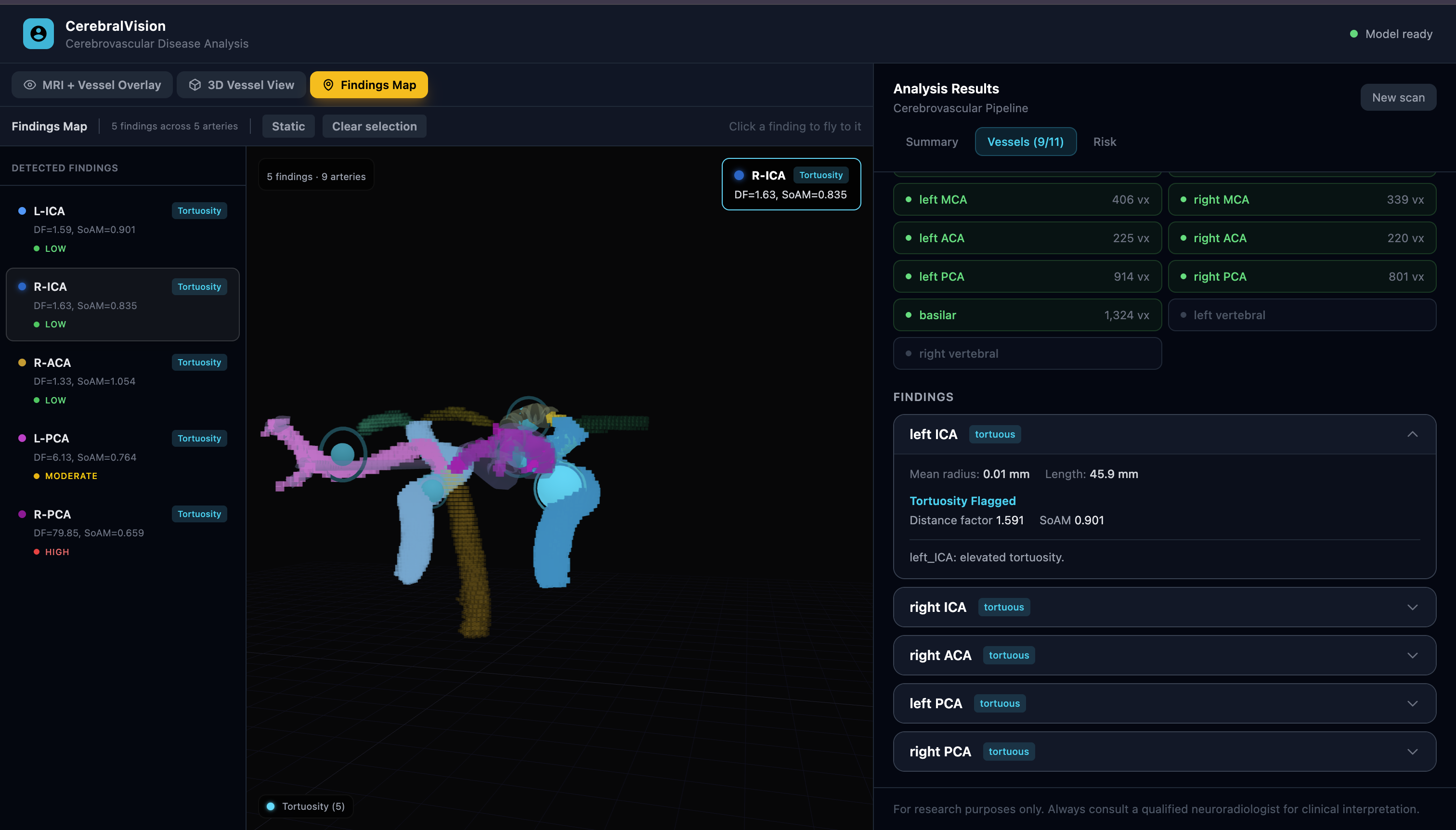Click the cube icon for 3D Vessel View
1456x830 pixels.
point(195,85)
